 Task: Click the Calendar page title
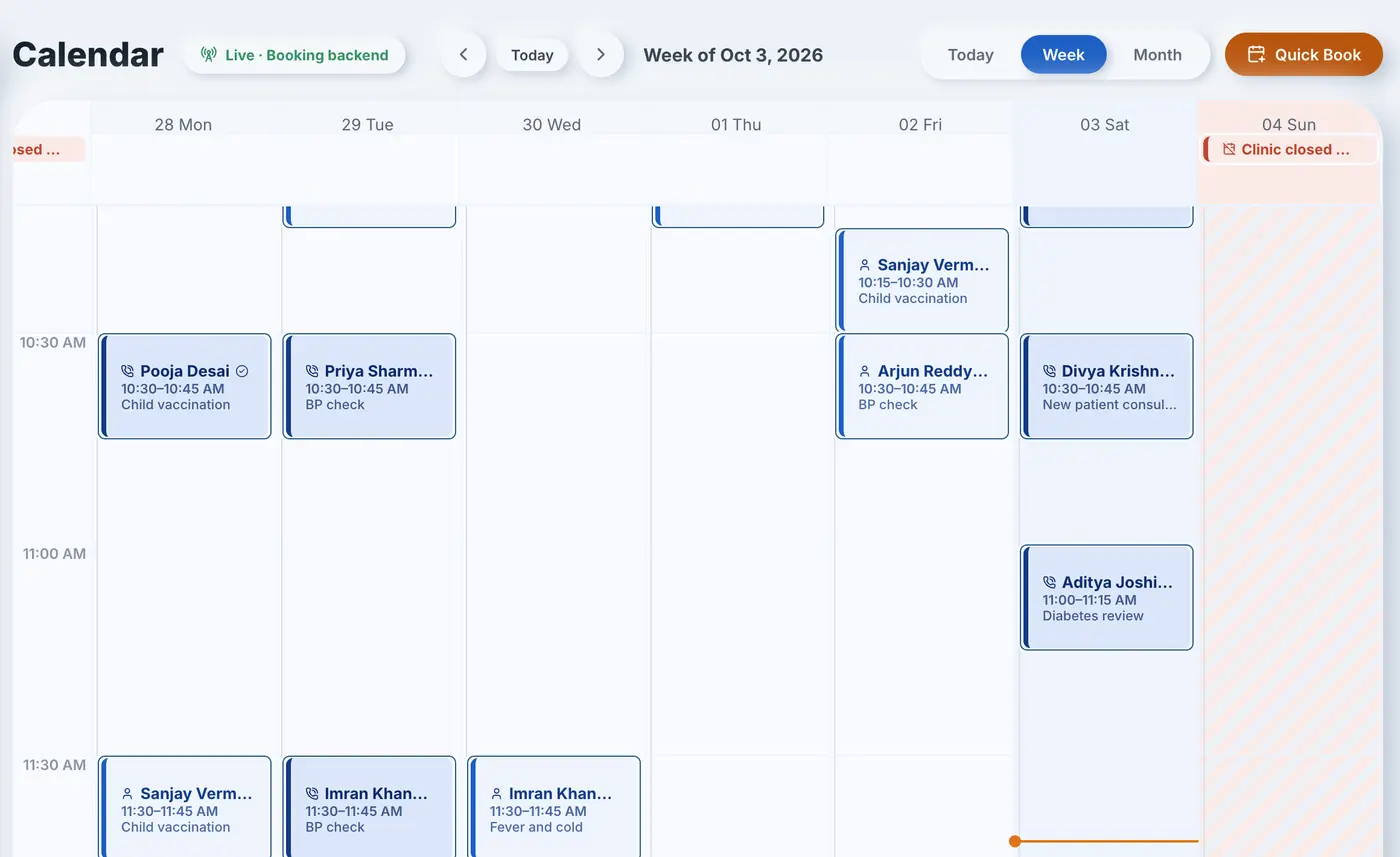(88, 54)
